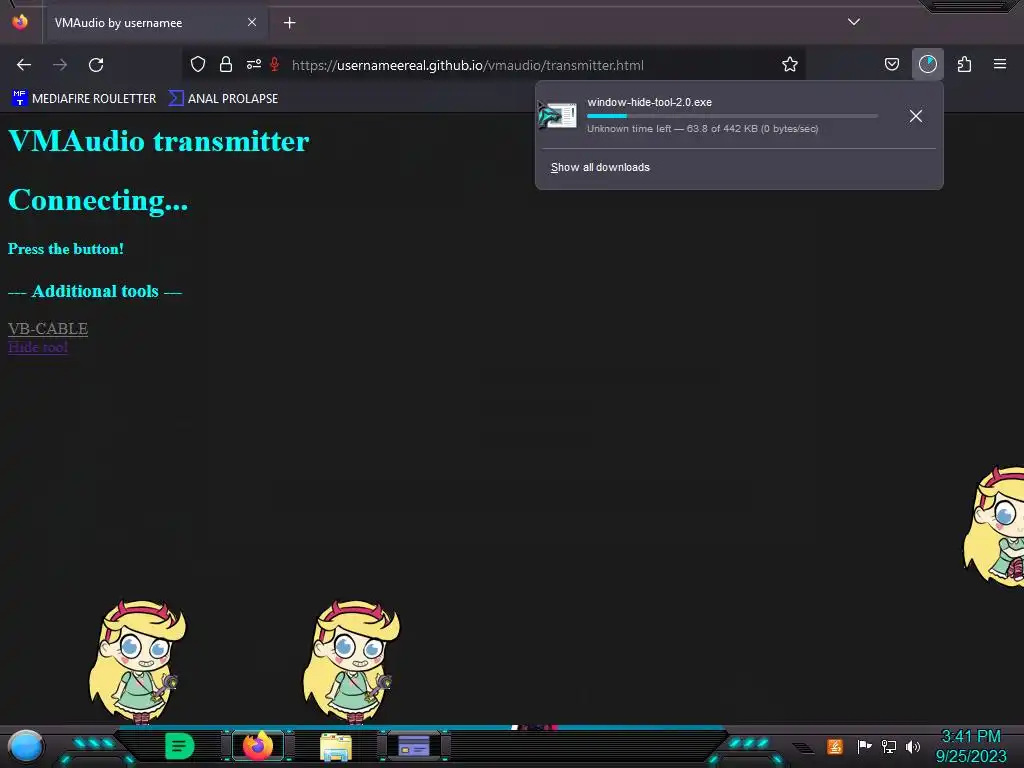
Task: Click the VMAudio transmitter heading
Action: click(x=159, y=141)
